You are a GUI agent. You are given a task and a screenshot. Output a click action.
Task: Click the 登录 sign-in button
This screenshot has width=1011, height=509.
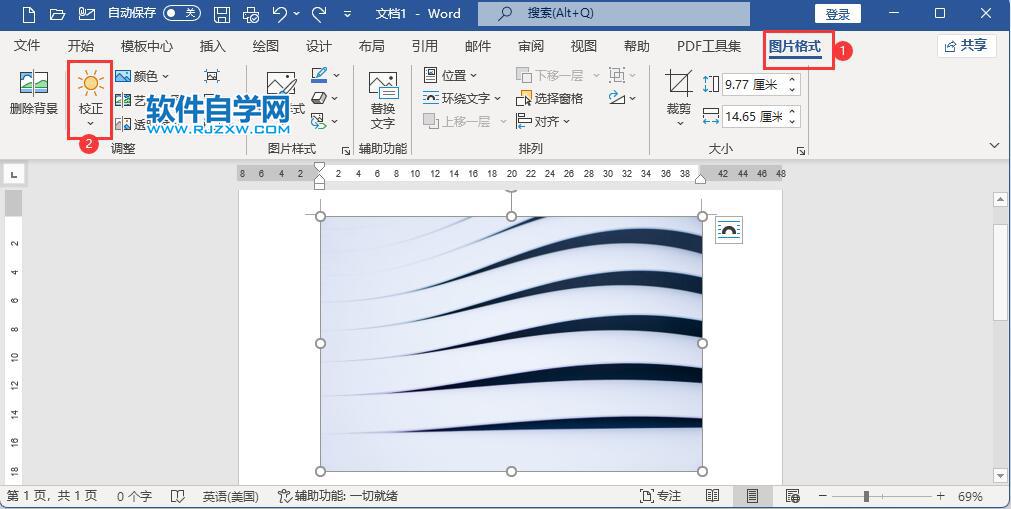coord(838,14)
